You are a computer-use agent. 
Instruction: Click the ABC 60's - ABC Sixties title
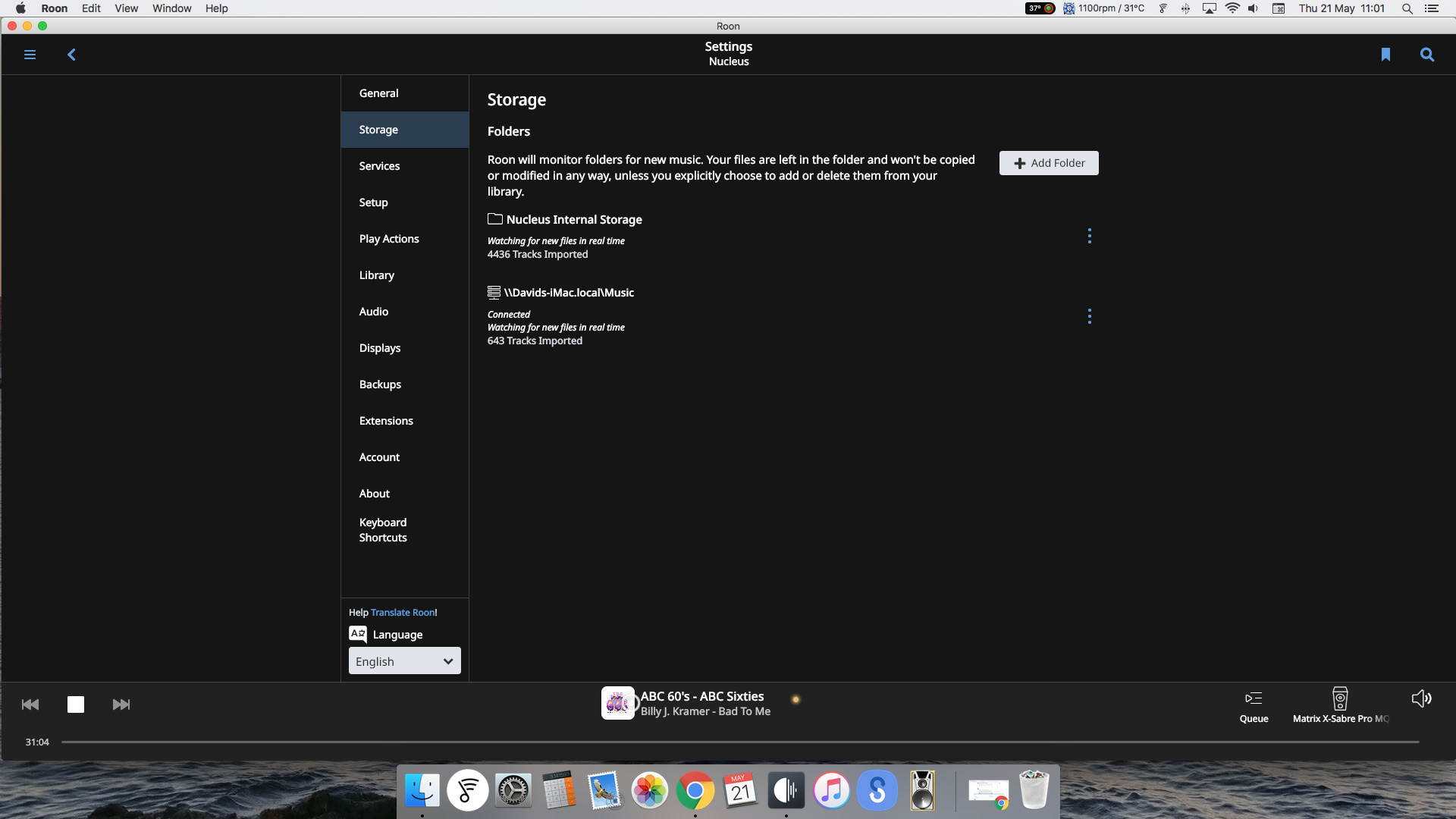point(702,696)
